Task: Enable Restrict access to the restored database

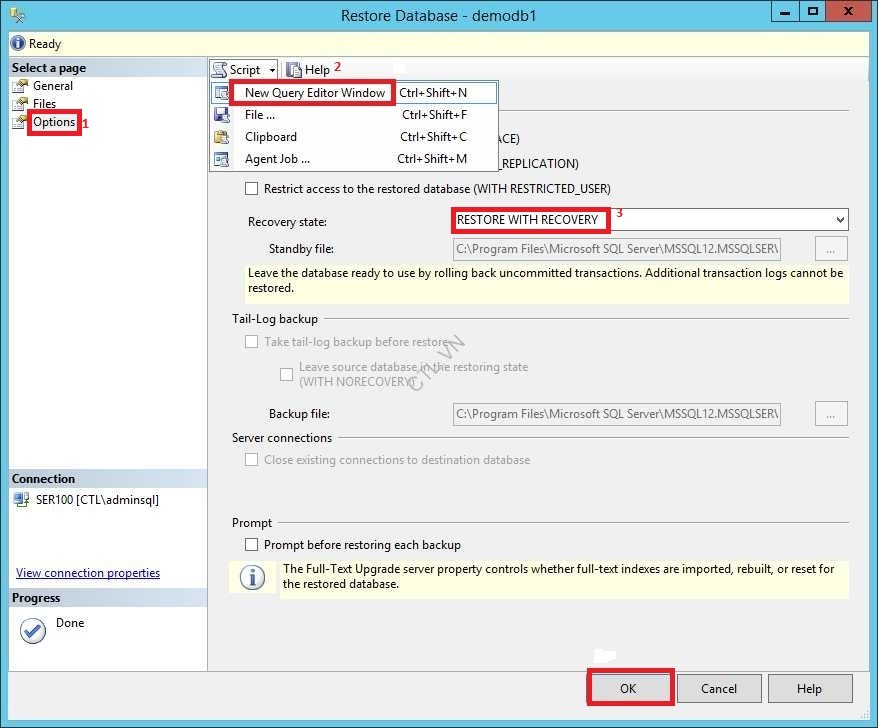Action: tap(252, 188)
